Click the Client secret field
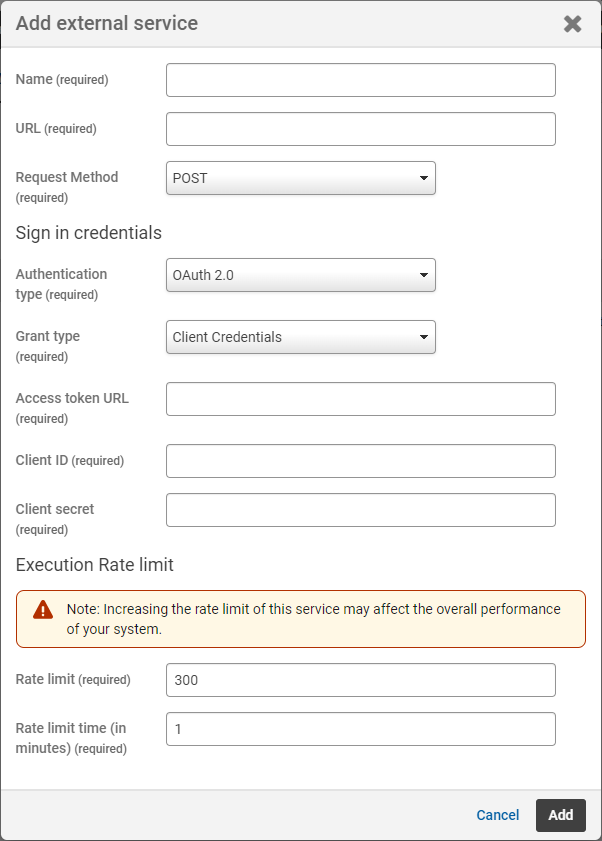602x841 pixels. [360, 510]
